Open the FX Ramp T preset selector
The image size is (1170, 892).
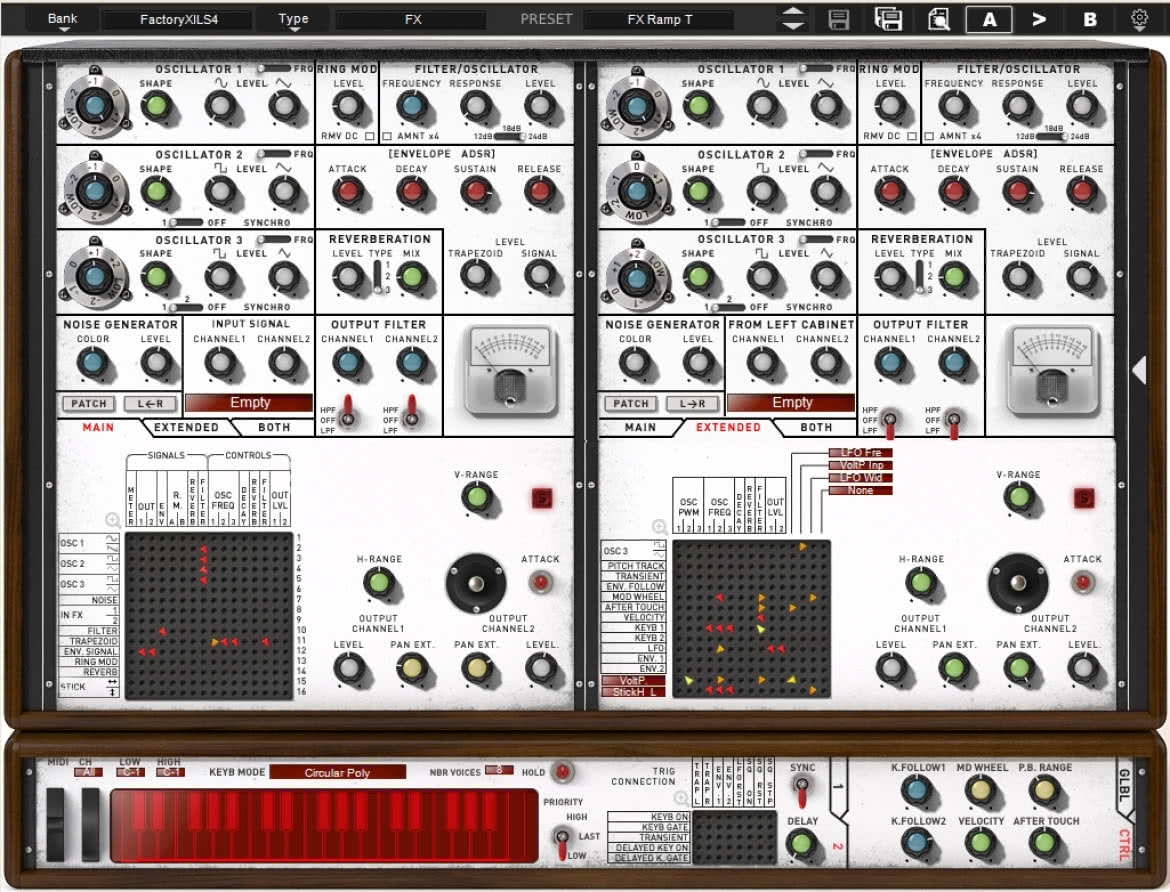[659, 19]
